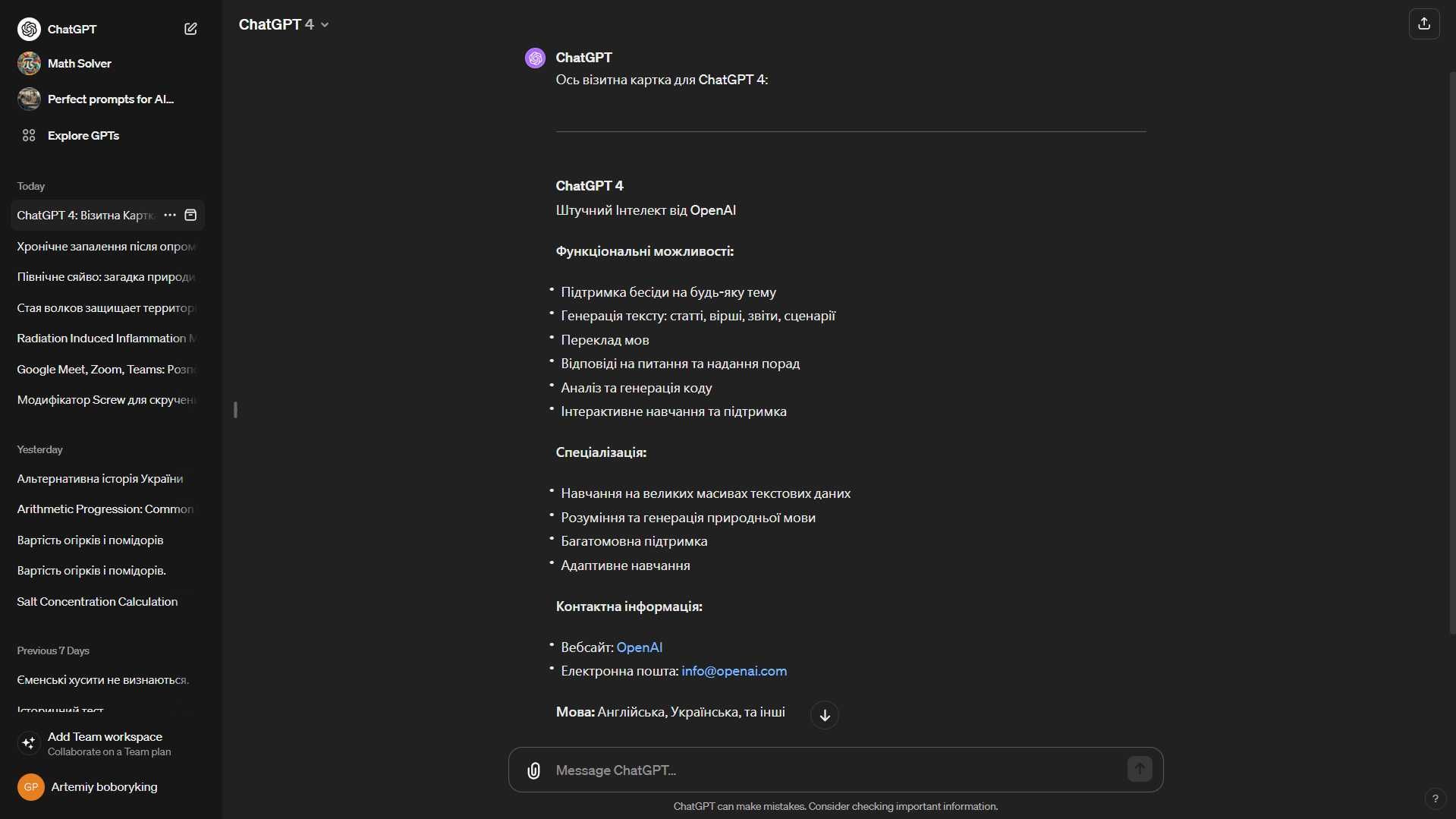Open chat Альтернативна історія України
Image resolution: width=1456 pixels, height=819 pixels.
[107, 479]
